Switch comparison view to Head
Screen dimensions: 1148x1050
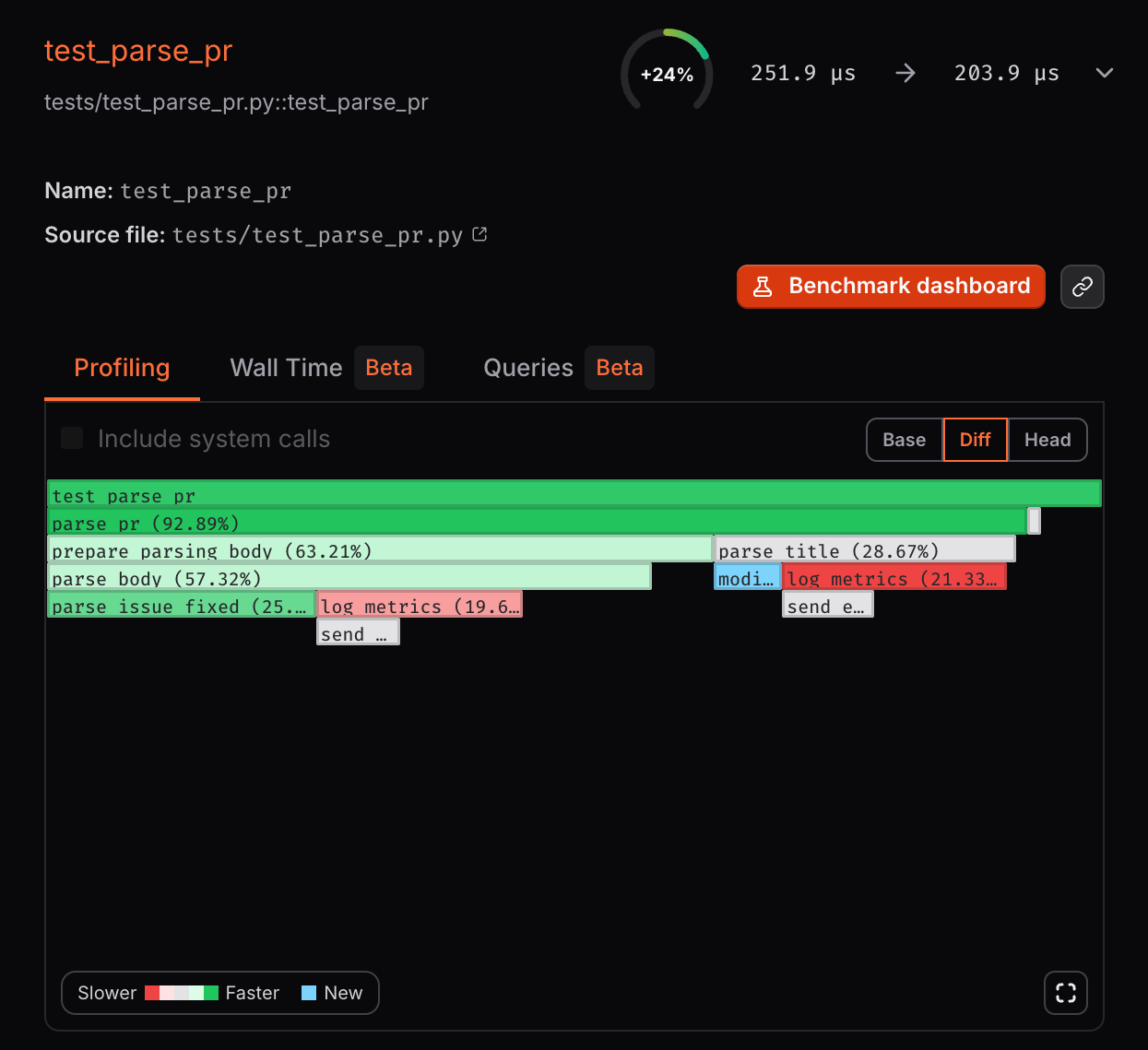coord(1047,440)
